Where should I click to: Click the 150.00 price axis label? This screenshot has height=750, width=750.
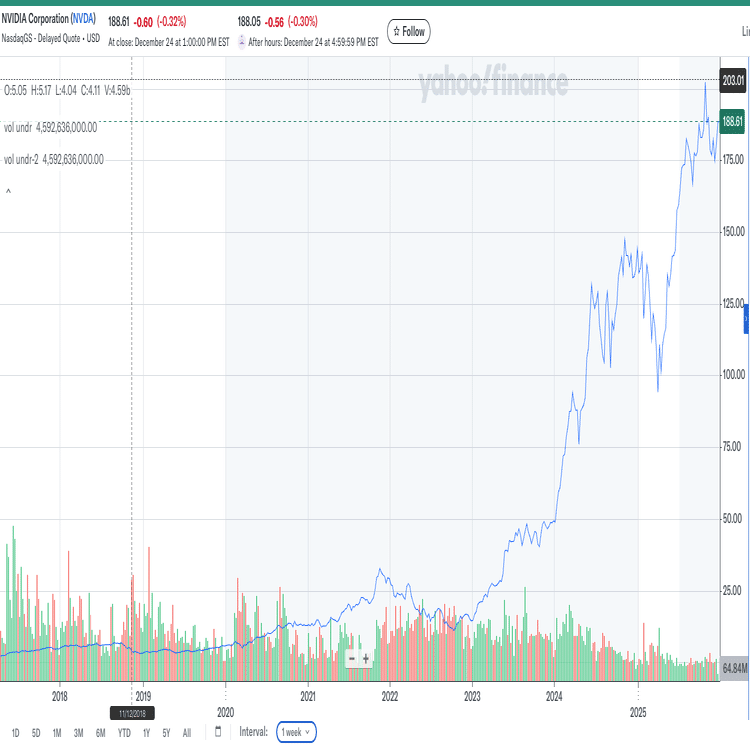(733, 232)
